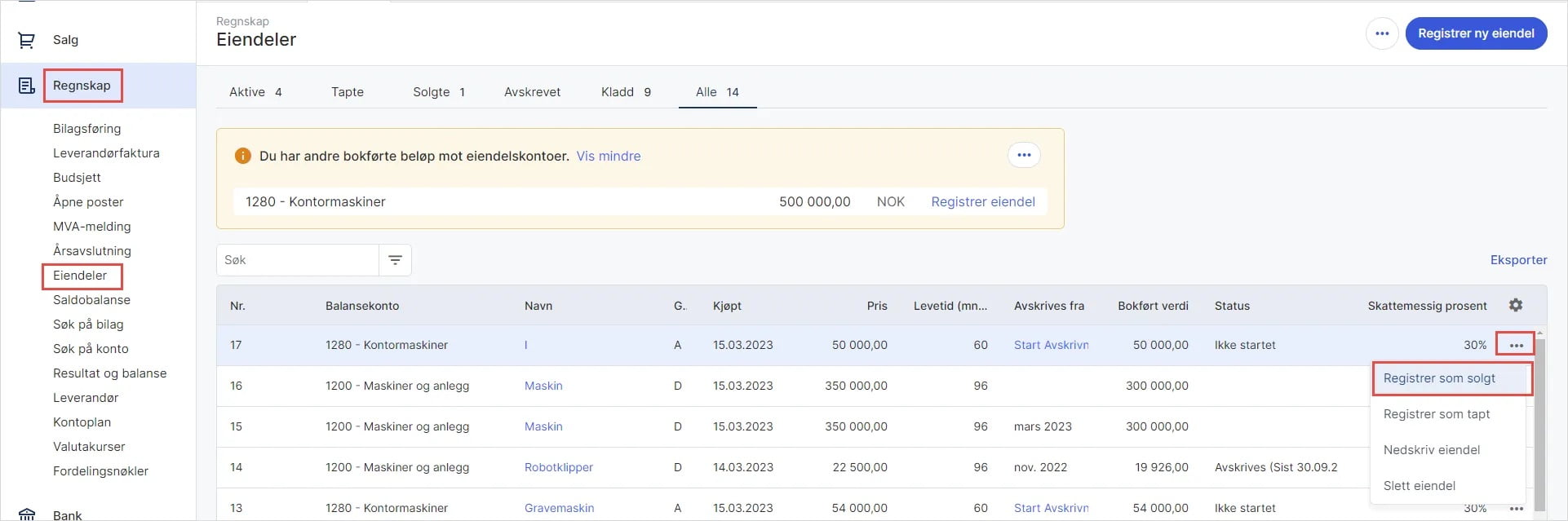Click the Regnskap ledger icon in sidebar

pos(26,86)
